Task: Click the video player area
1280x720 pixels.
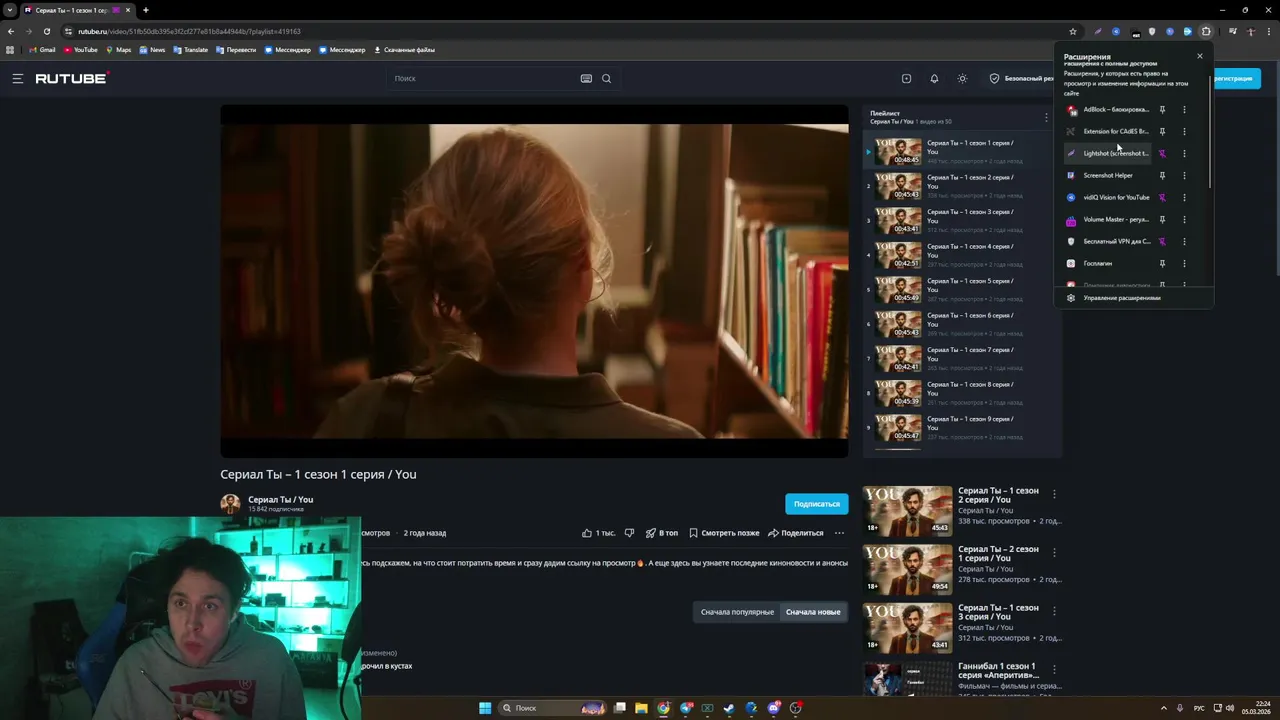Action: (534, 281)
